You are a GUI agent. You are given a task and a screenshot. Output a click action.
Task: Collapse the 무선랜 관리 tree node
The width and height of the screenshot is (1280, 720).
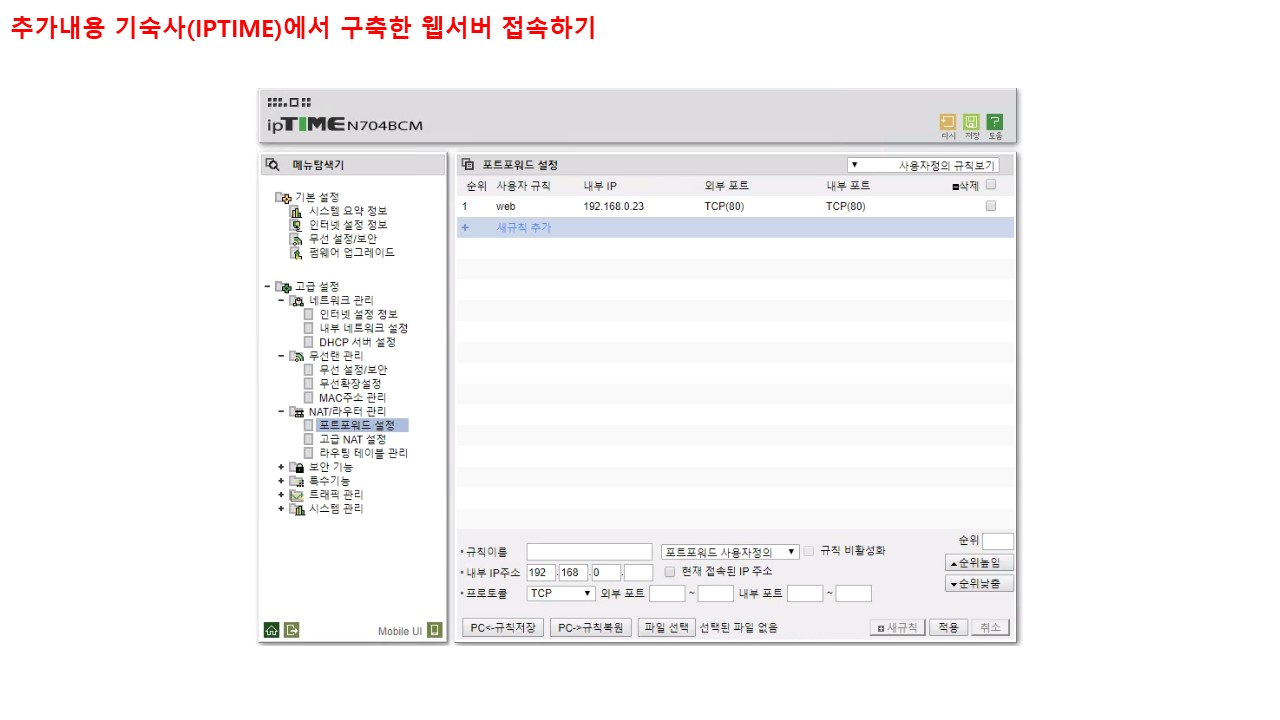click(x=281, y=356)
